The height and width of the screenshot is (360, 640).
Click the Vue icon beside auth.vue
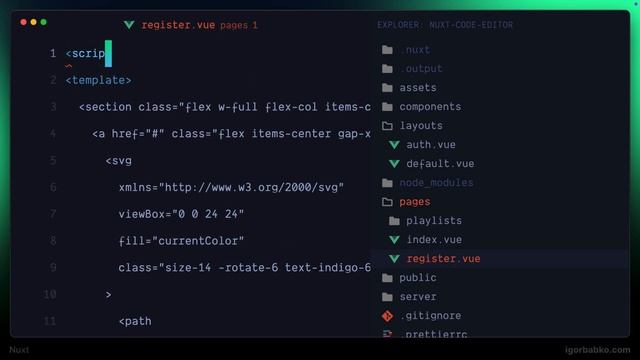[x=394, y=144]
